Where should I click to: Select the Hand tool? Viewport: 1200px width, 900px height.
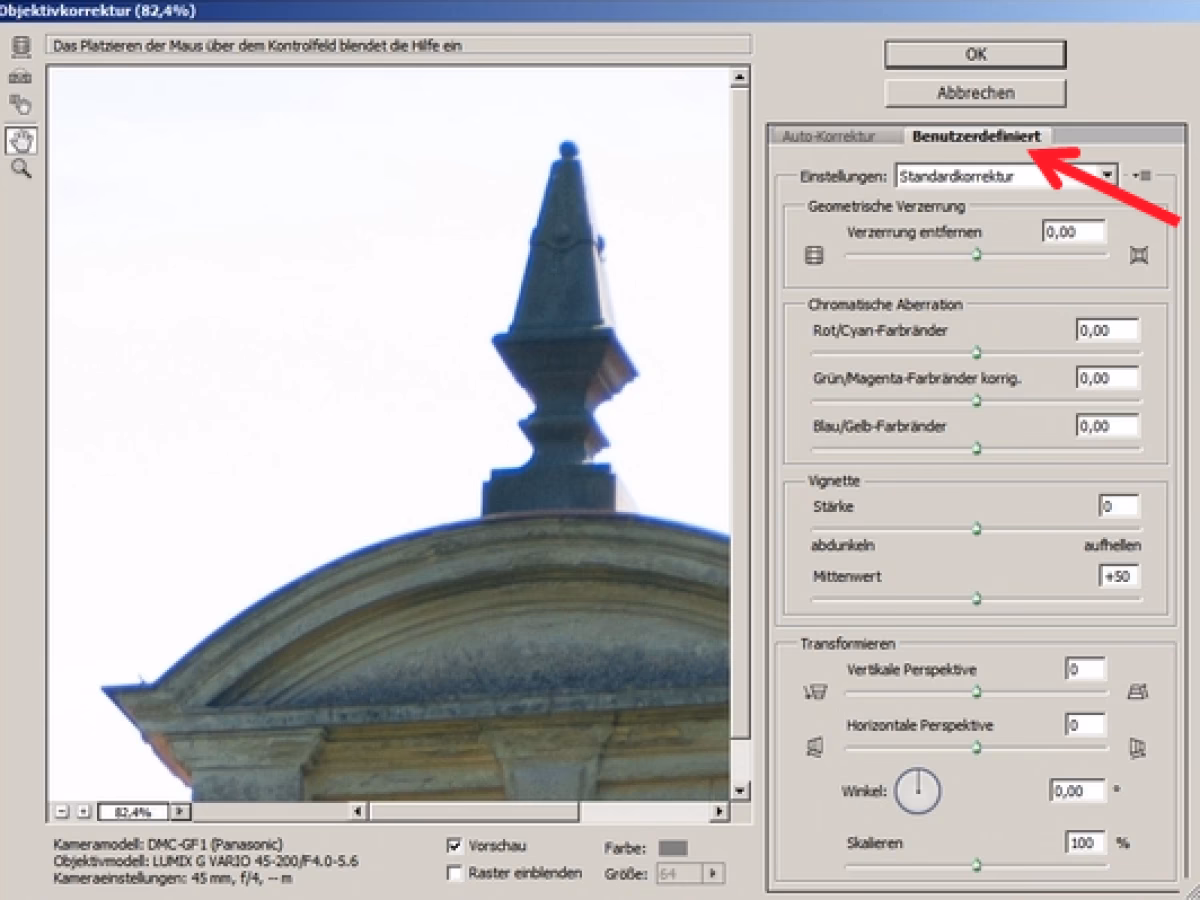[20, 140]
